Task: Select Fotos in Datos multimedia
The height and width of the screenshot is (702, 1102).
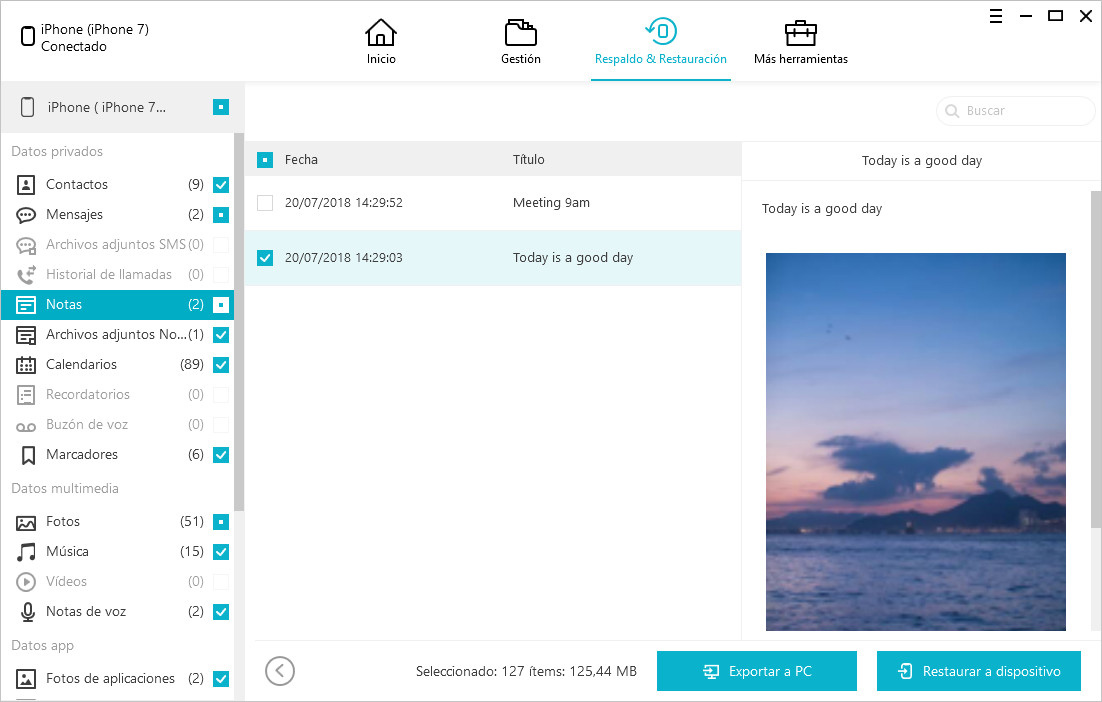Action: 62,521
